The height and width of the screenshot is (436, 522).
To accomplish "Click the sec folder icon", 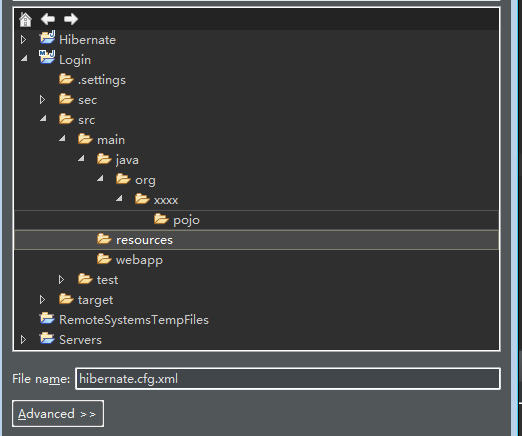I will 66,99.
